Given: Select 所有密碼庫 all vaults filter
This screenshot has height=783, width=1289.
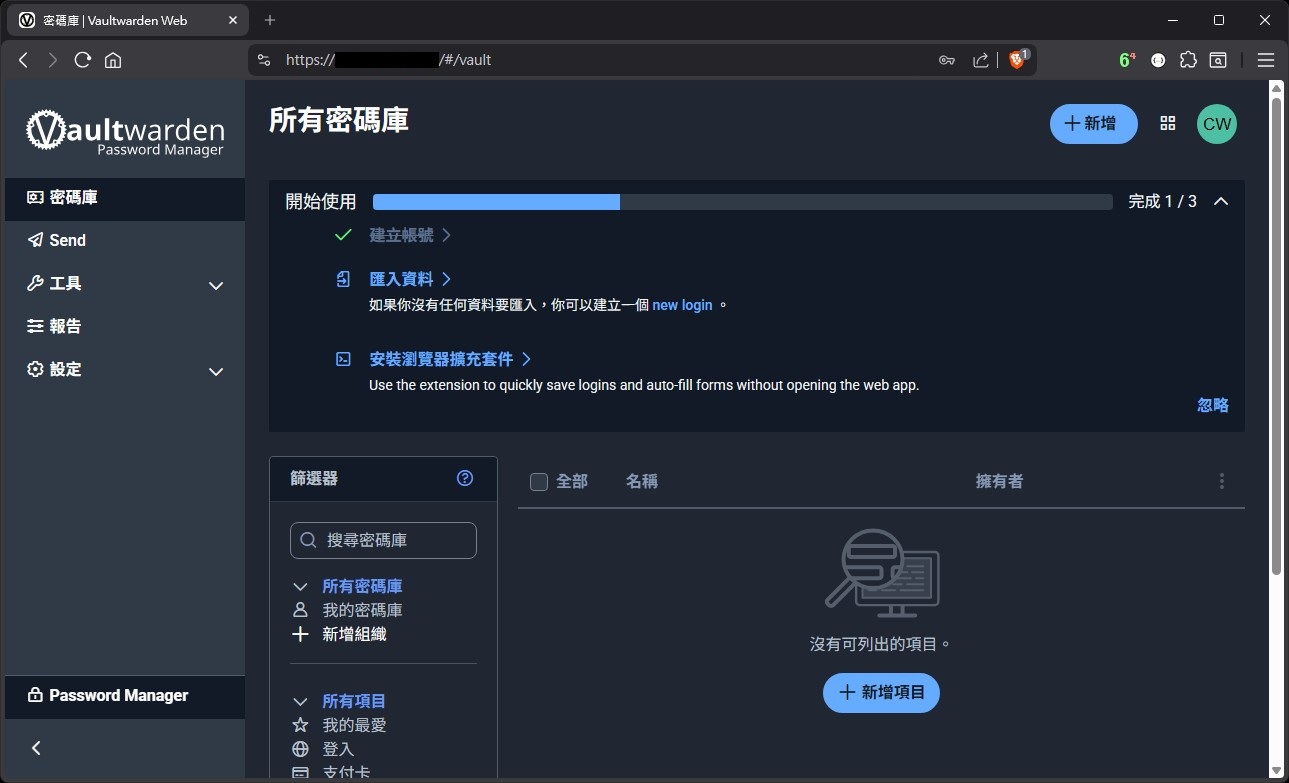Looking at the screenshot, I should pos(362,587).
